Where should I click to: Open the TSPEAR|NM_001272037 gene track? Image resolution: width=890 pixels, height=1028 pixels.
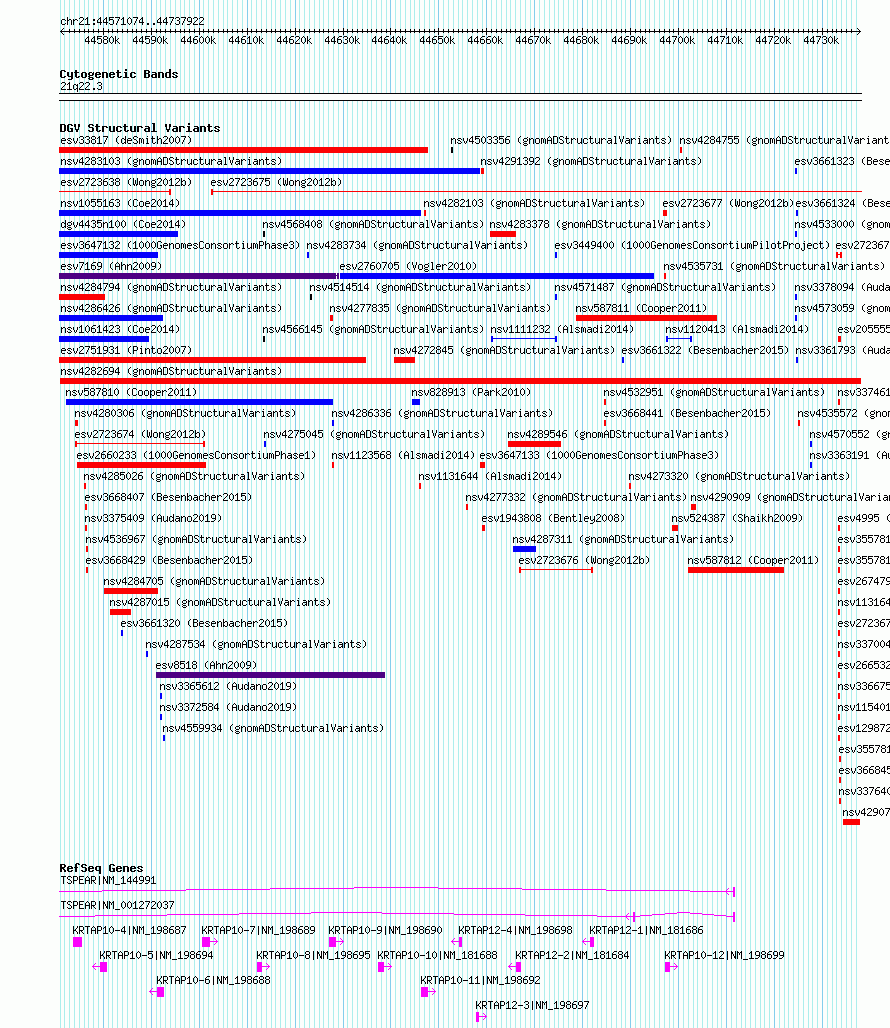coord(397,915)
